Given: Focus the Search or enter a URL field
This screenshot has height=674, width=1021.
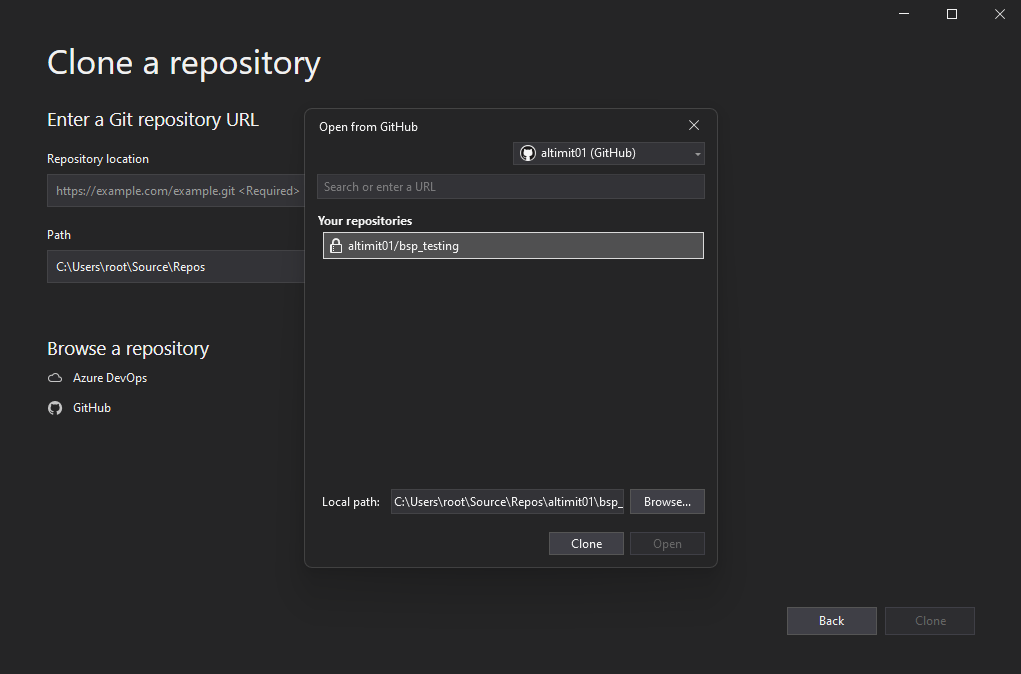Looking at the screenshot, I should pyautogui.click(x=510, y=187).
